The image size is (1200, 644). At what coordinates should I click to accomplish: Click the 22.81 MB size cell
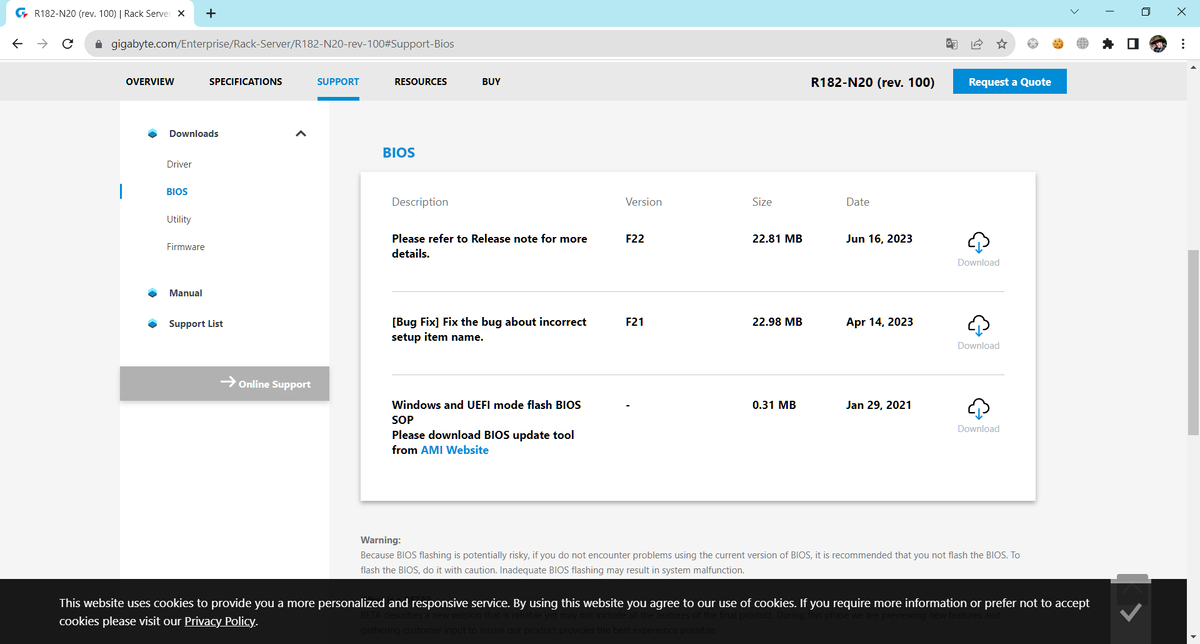[777, 239]
